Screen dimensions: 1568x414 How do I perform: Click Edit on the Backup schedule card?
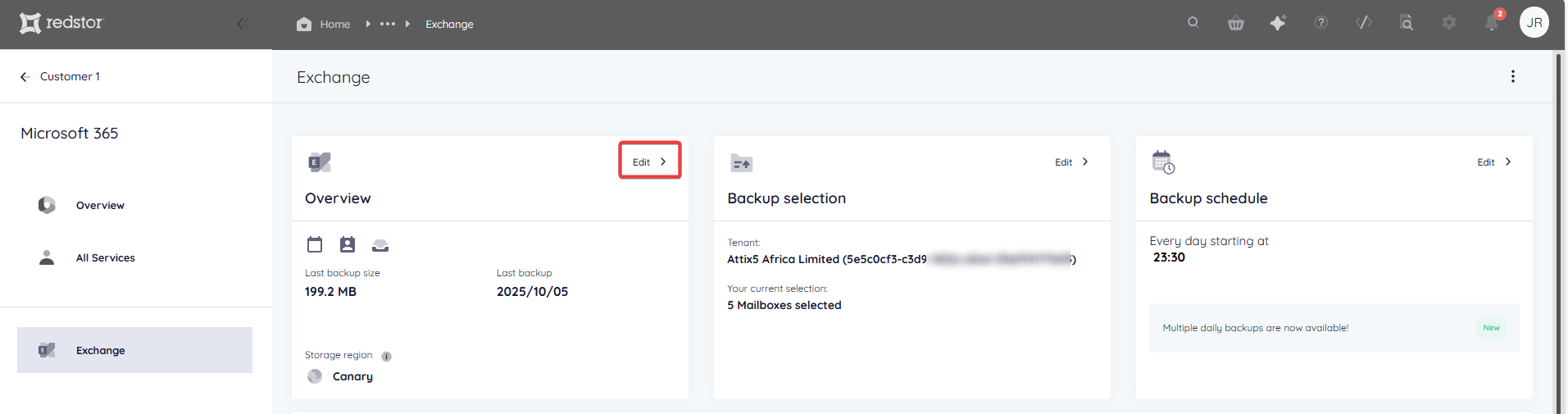[1494, 162]
